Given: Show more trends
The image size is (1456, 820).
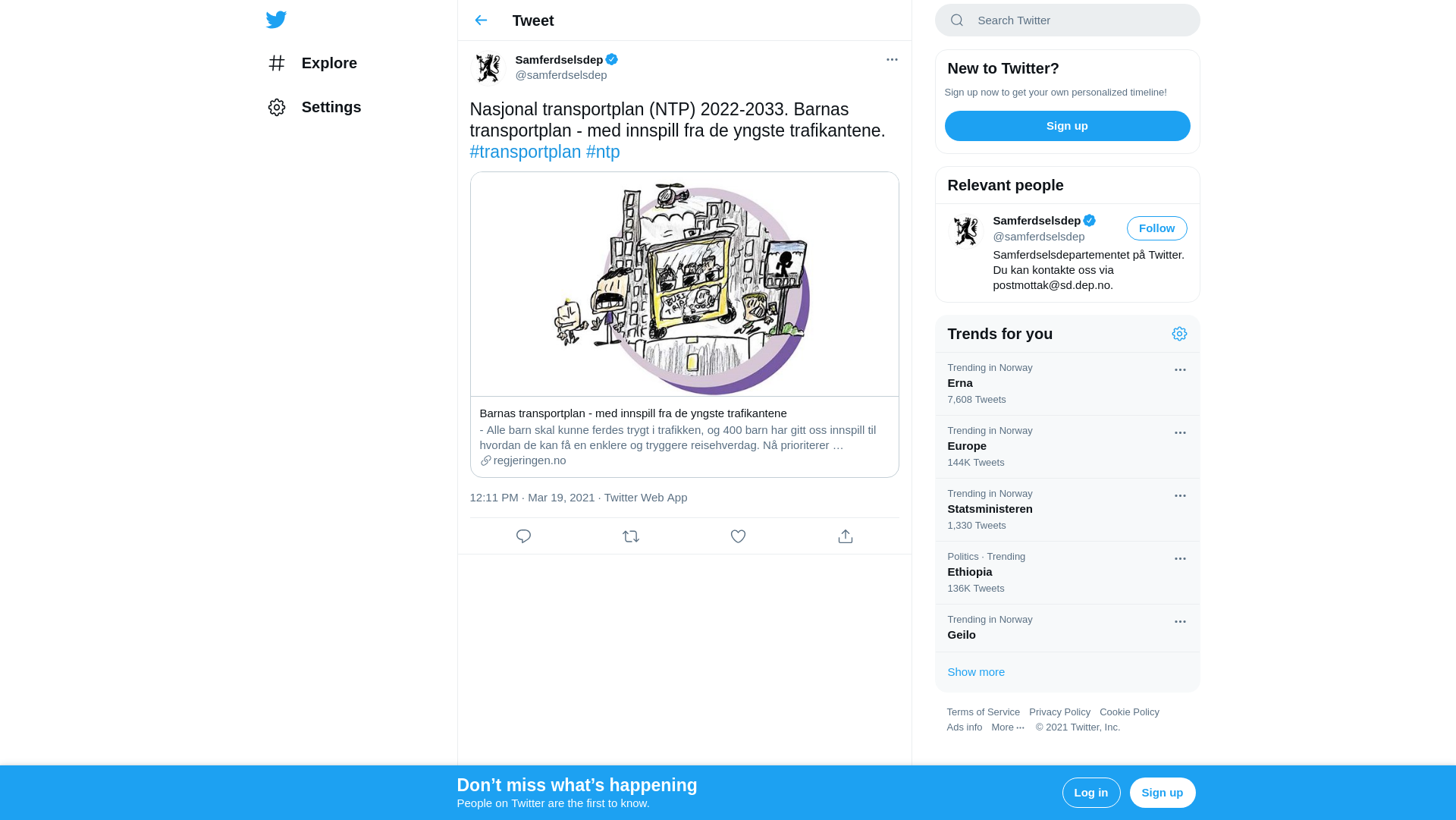Looking at the screenshot, I should [x=976, y=672].
